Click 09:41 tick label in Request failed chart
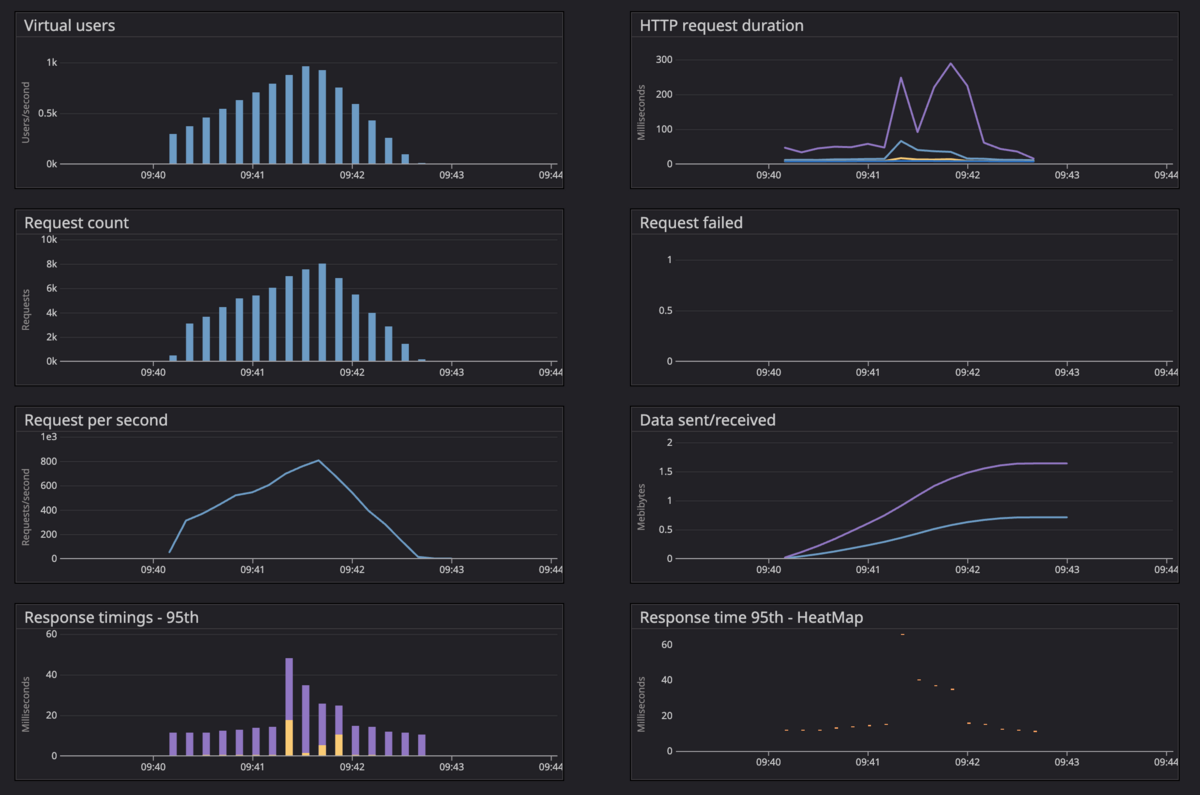The width and height of the screenshot is (1200, 795). [x=867, y=372]
